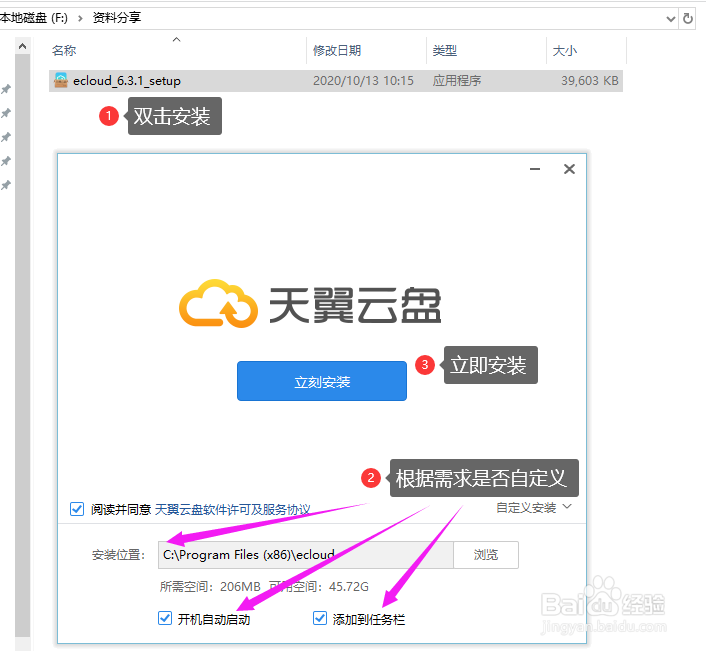Image resolution: width=706 pixels, height=651 pixels.
Task: Sort files by the 类型 column
Action: [x=445, y=50]
